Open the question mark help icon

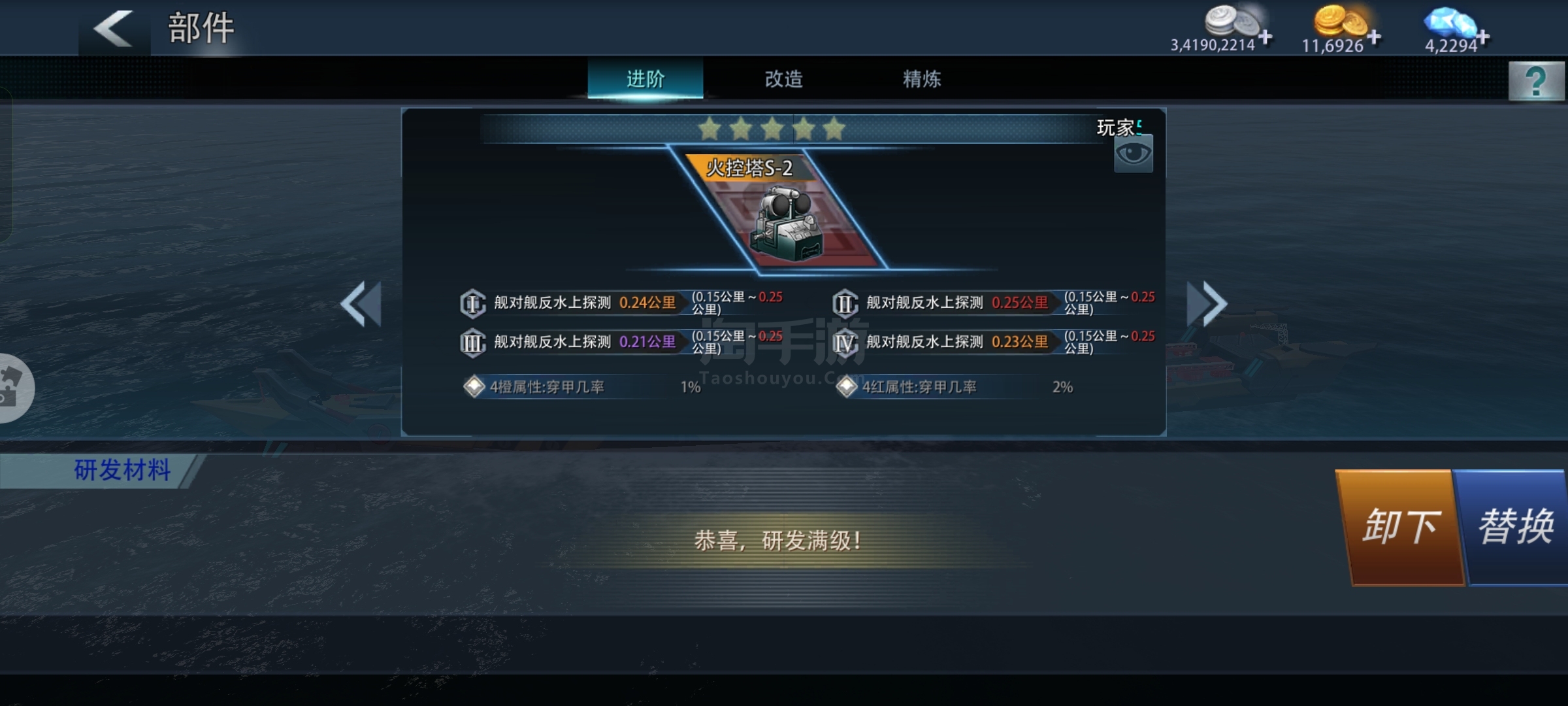click(1537, 81)
